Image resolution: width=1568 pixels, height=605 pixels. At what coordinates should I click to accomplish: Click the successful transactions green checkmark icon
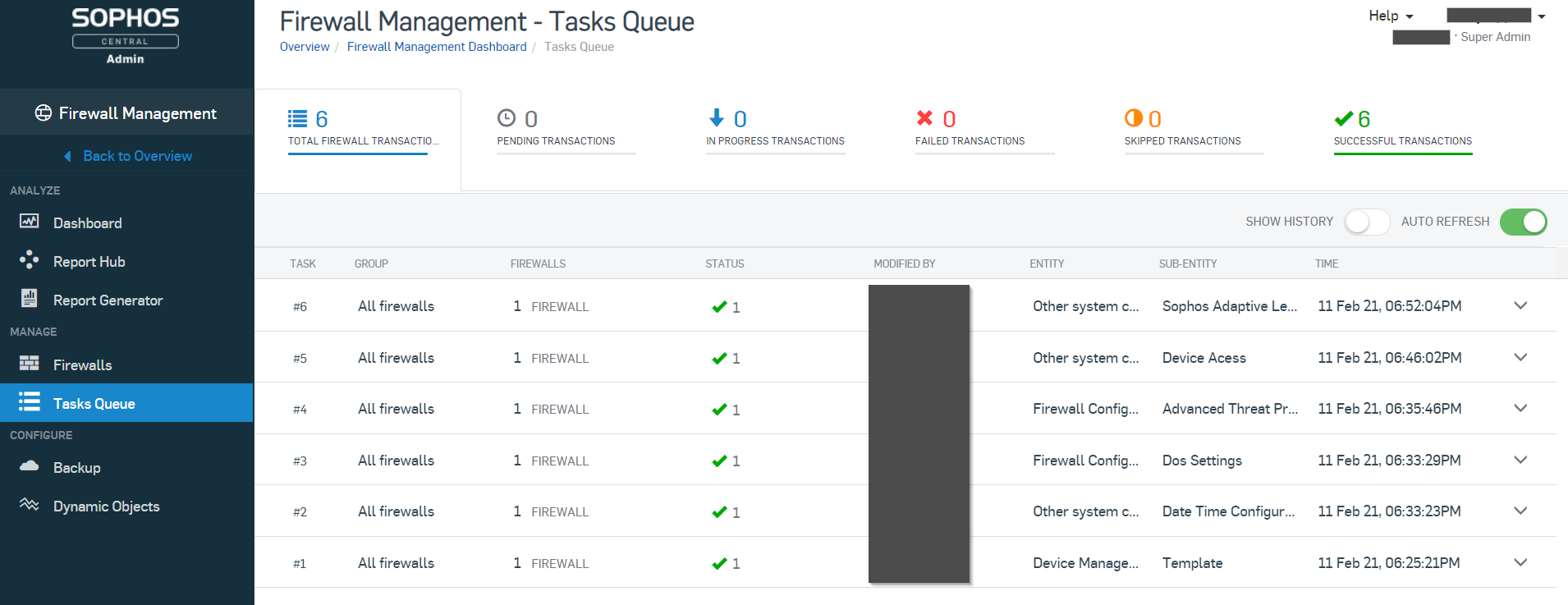click(1344, 119)
